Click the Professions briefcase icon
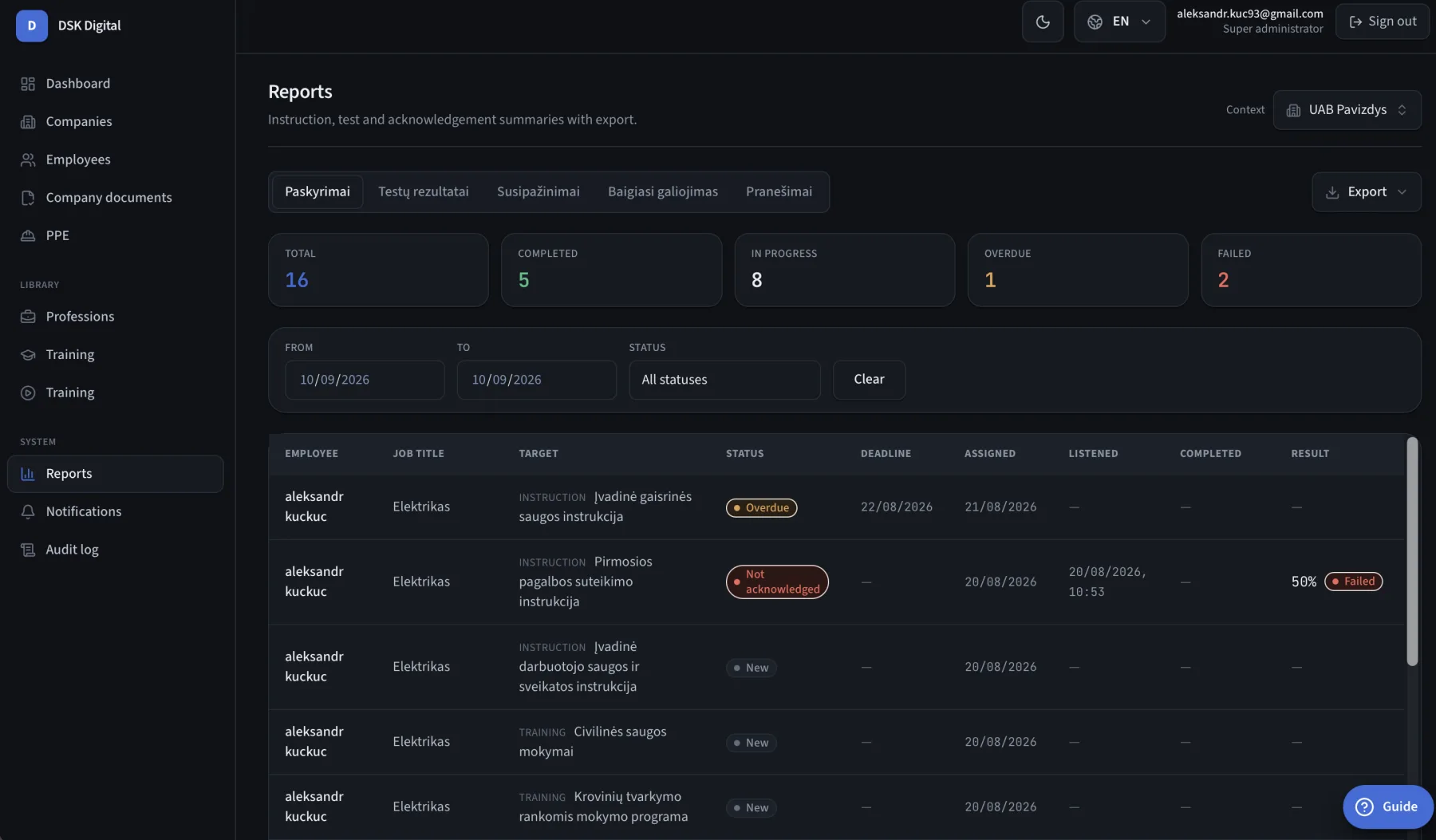Screen dimensions: 1436x840 click(x=28, y=317)
